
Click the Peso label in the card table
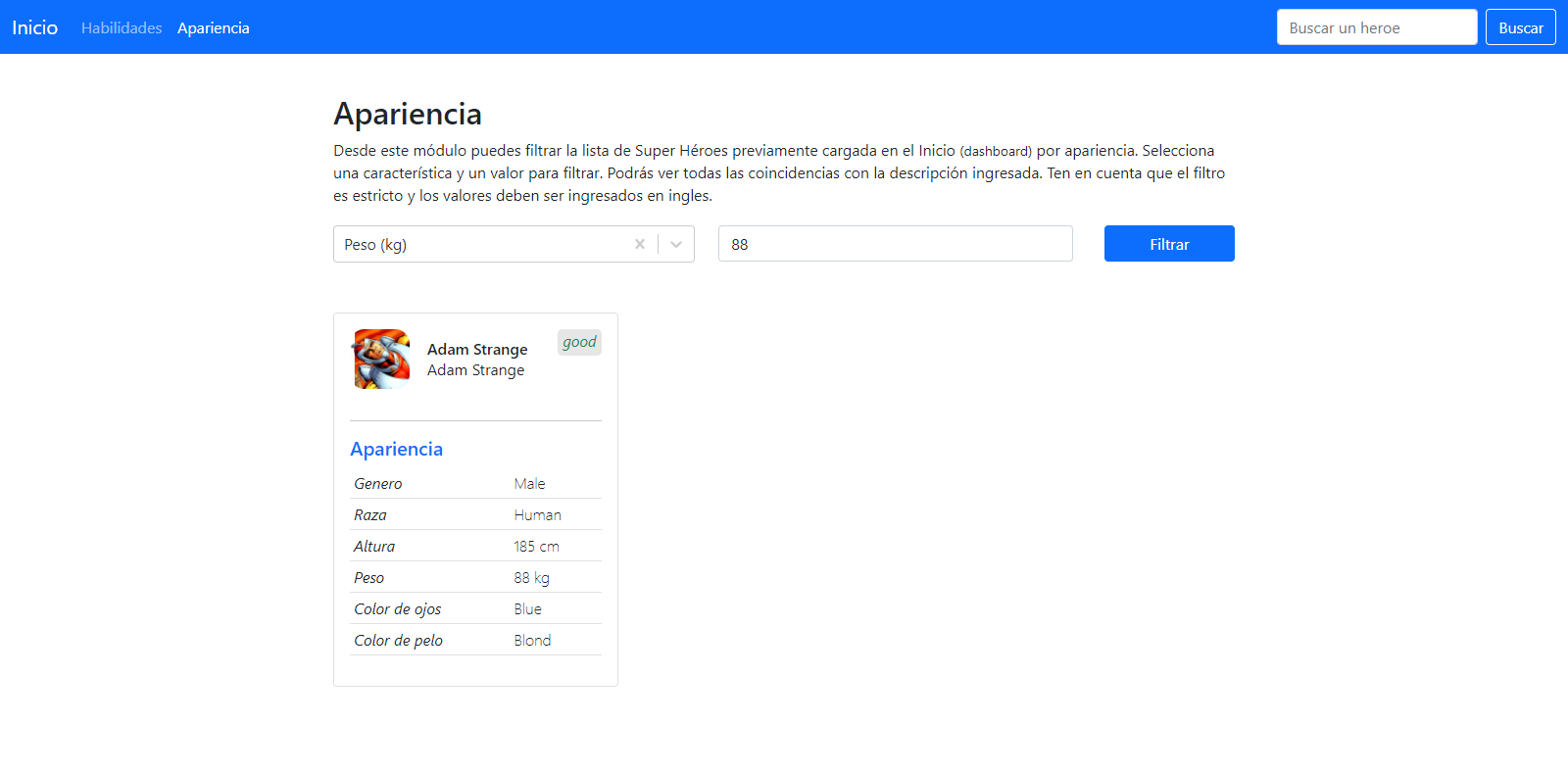pos(369,578)
